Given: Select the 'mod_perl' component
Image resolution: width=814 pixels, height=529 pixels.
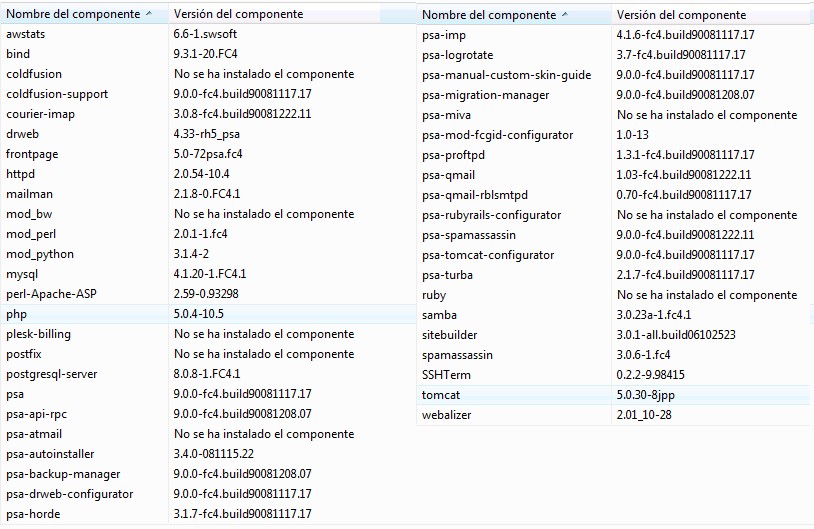Looking at the screenshot, I should coord(31,234).
